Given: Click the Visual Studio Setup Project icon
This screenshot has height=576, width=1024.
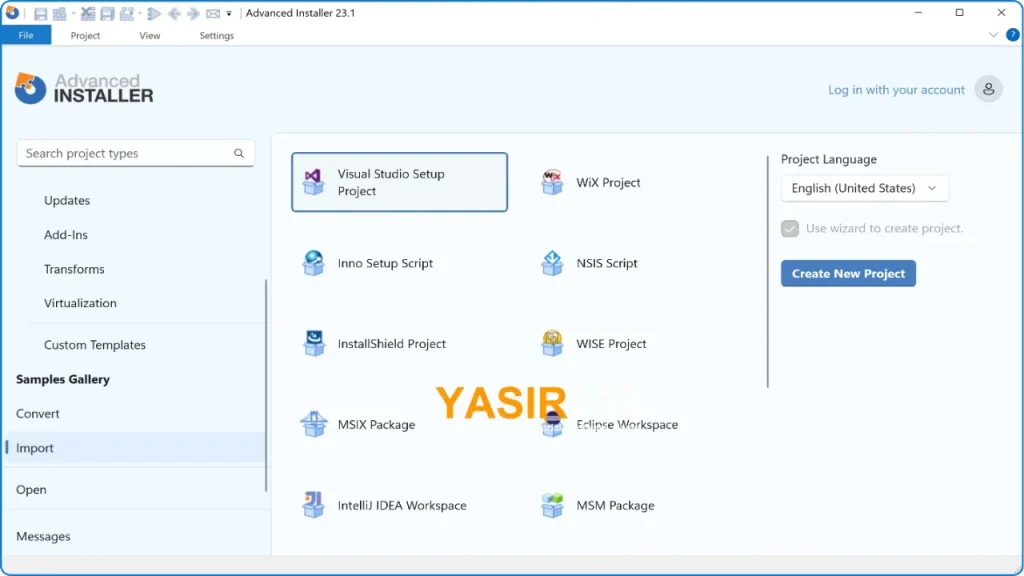Looking at the screenshot, I should (313, 182).
